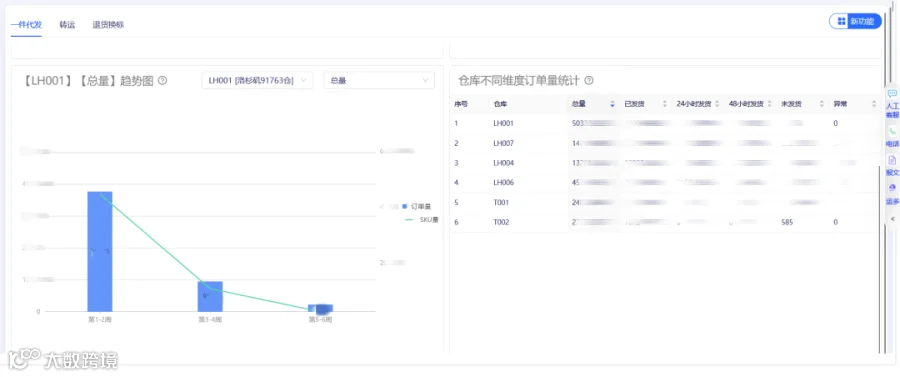Select LH006 warehouse row cell
The height and width of the screenshot is (377, 900).
503,182
